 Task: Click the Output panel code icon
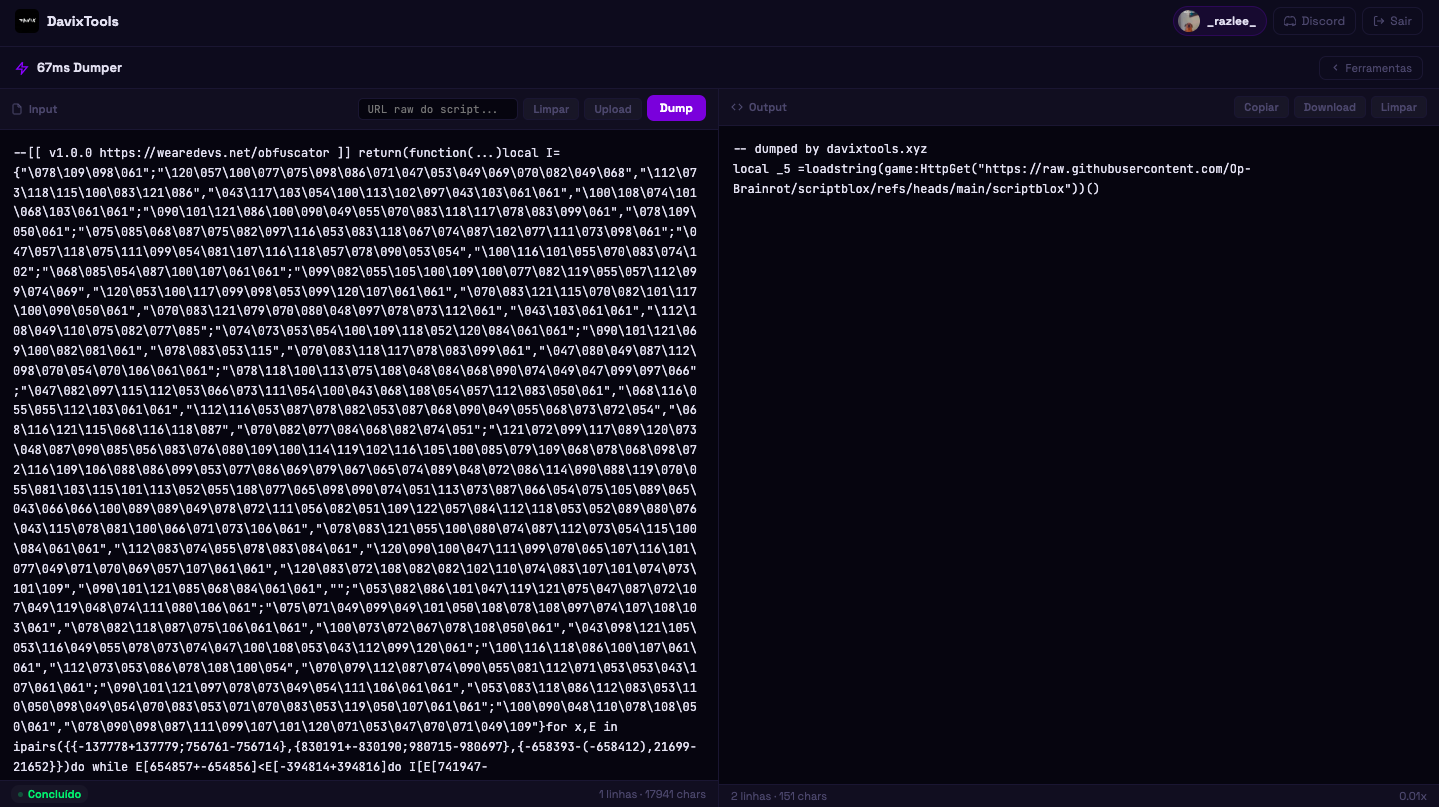coord(737,107)
